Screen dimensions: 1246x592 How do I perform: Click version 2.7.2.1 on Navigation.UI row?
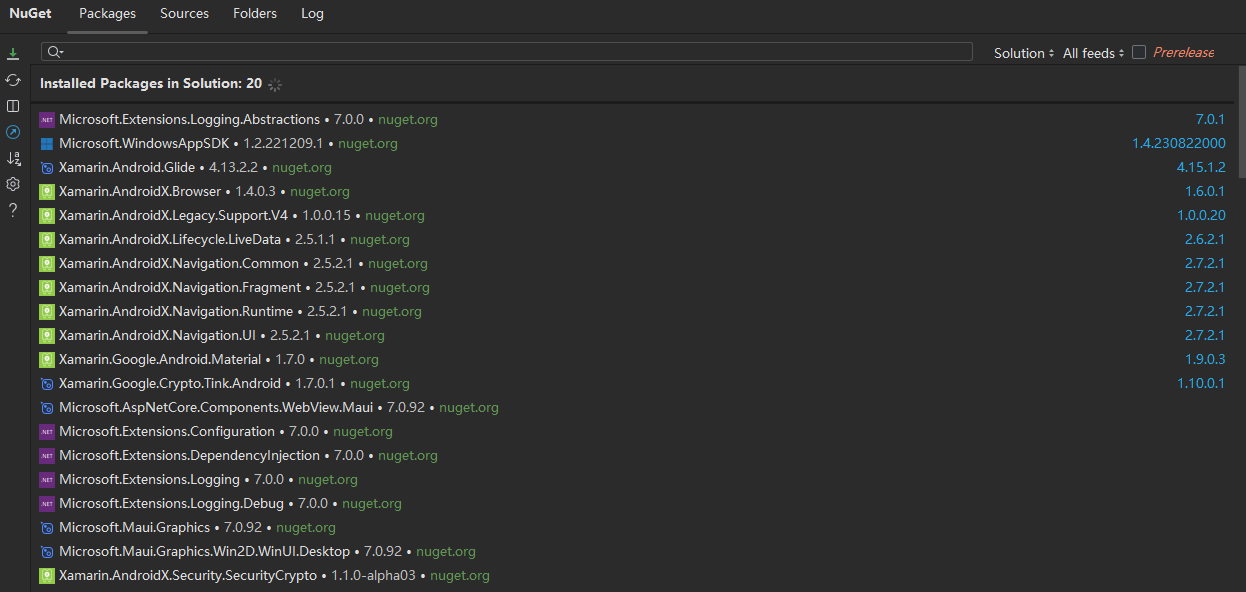tap(1205, 335)
